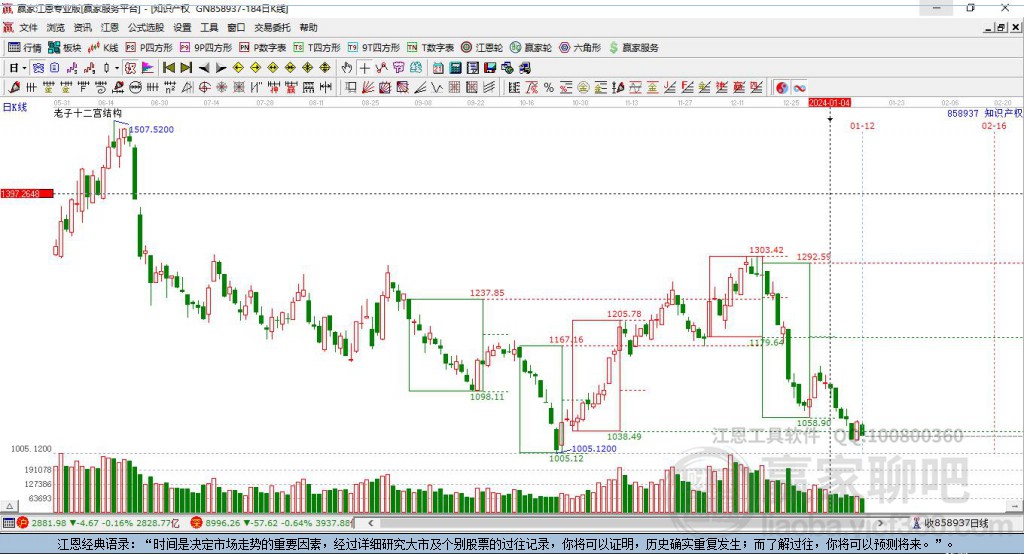The height and width of the screenshot is (554, 1024).
Task: Open the calendar date icon
Action: 438,68
